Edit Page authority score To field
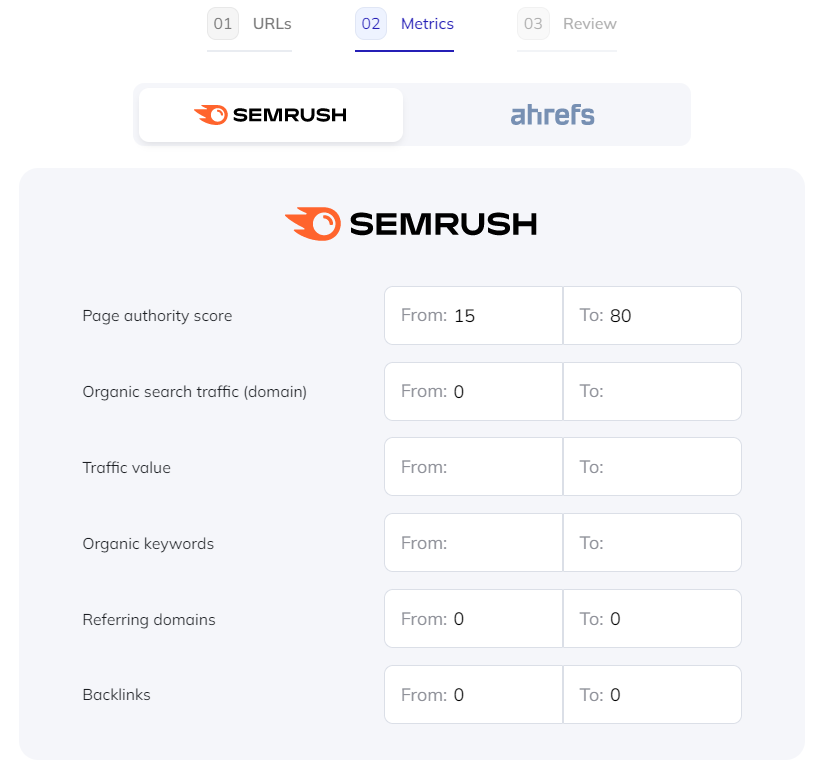The width and height of the screenshot is (825, 779). [x=652, y=316]
